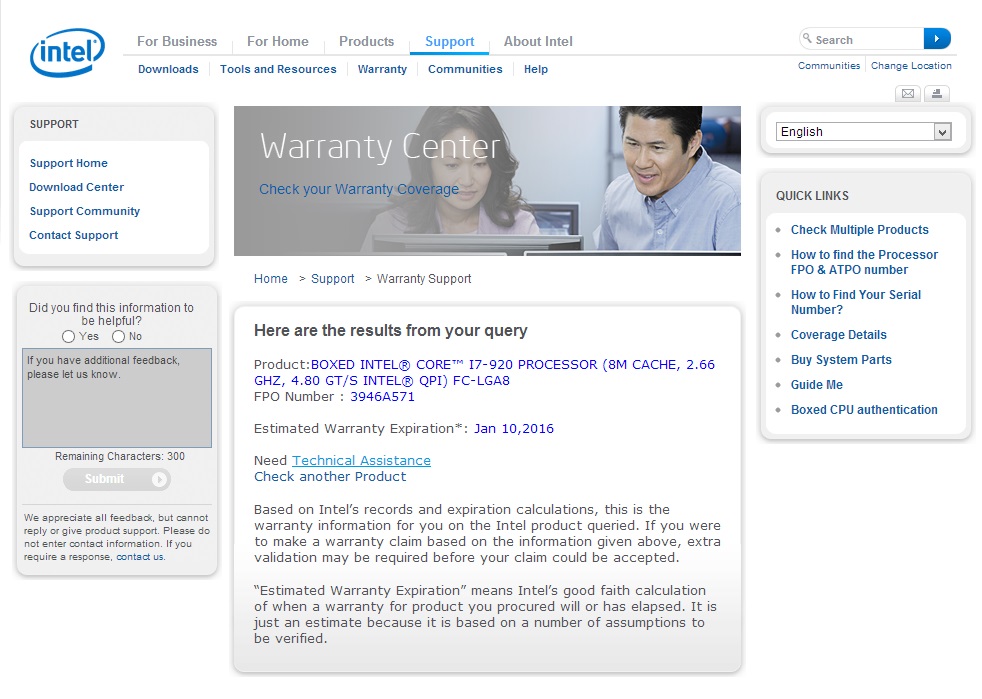Open How to find Processor FPO & ATPO number

point(864,262)
